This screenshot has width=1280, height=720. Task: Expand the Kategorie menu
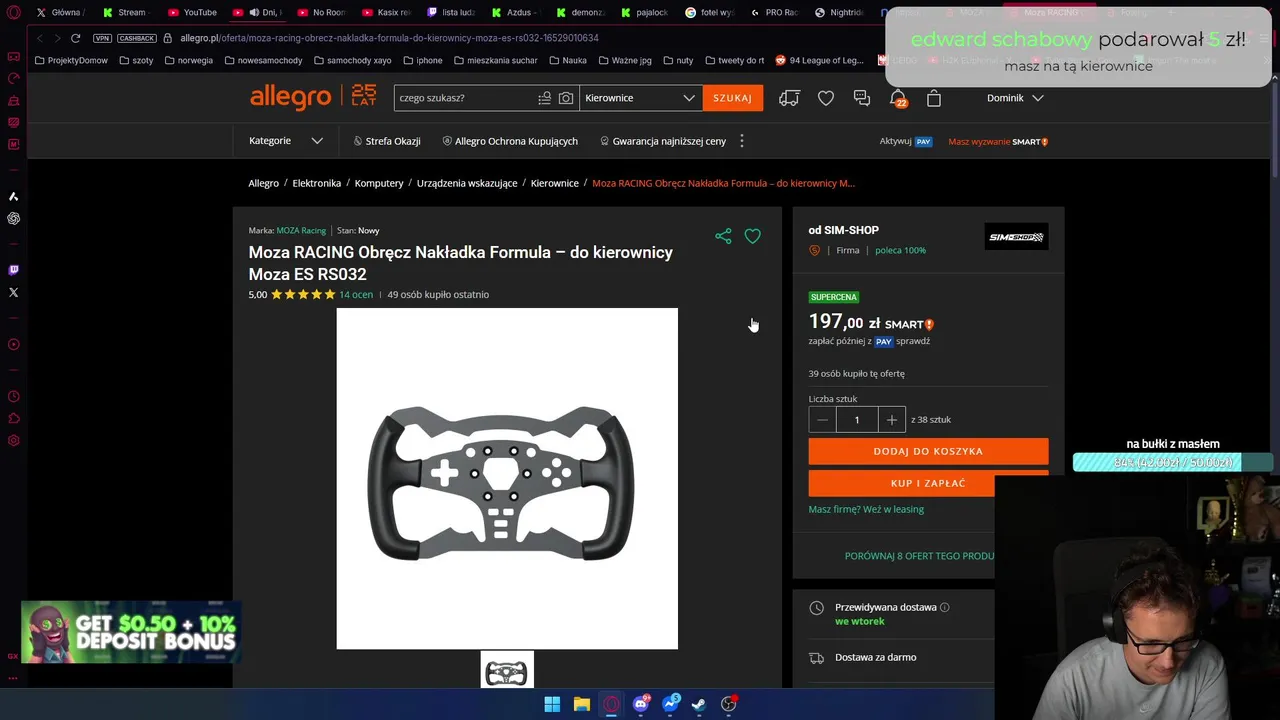(286, 141)
